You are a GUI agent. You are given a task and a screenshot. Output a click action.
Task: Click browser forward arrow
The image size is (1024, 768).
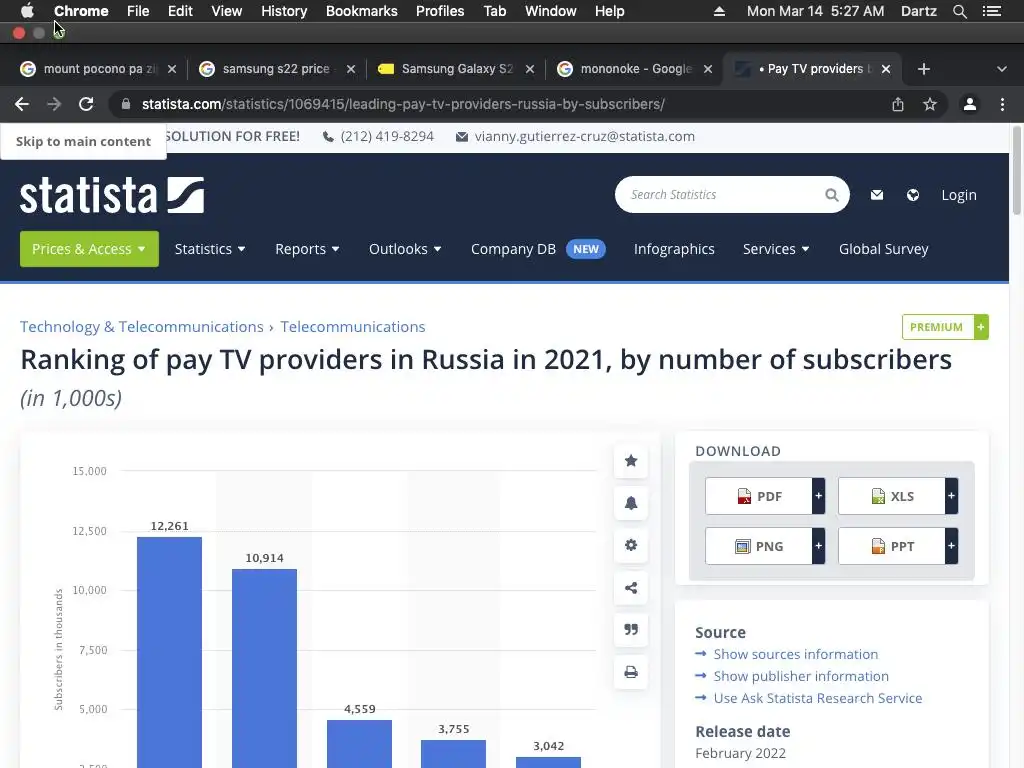click(x=54, y=104)
